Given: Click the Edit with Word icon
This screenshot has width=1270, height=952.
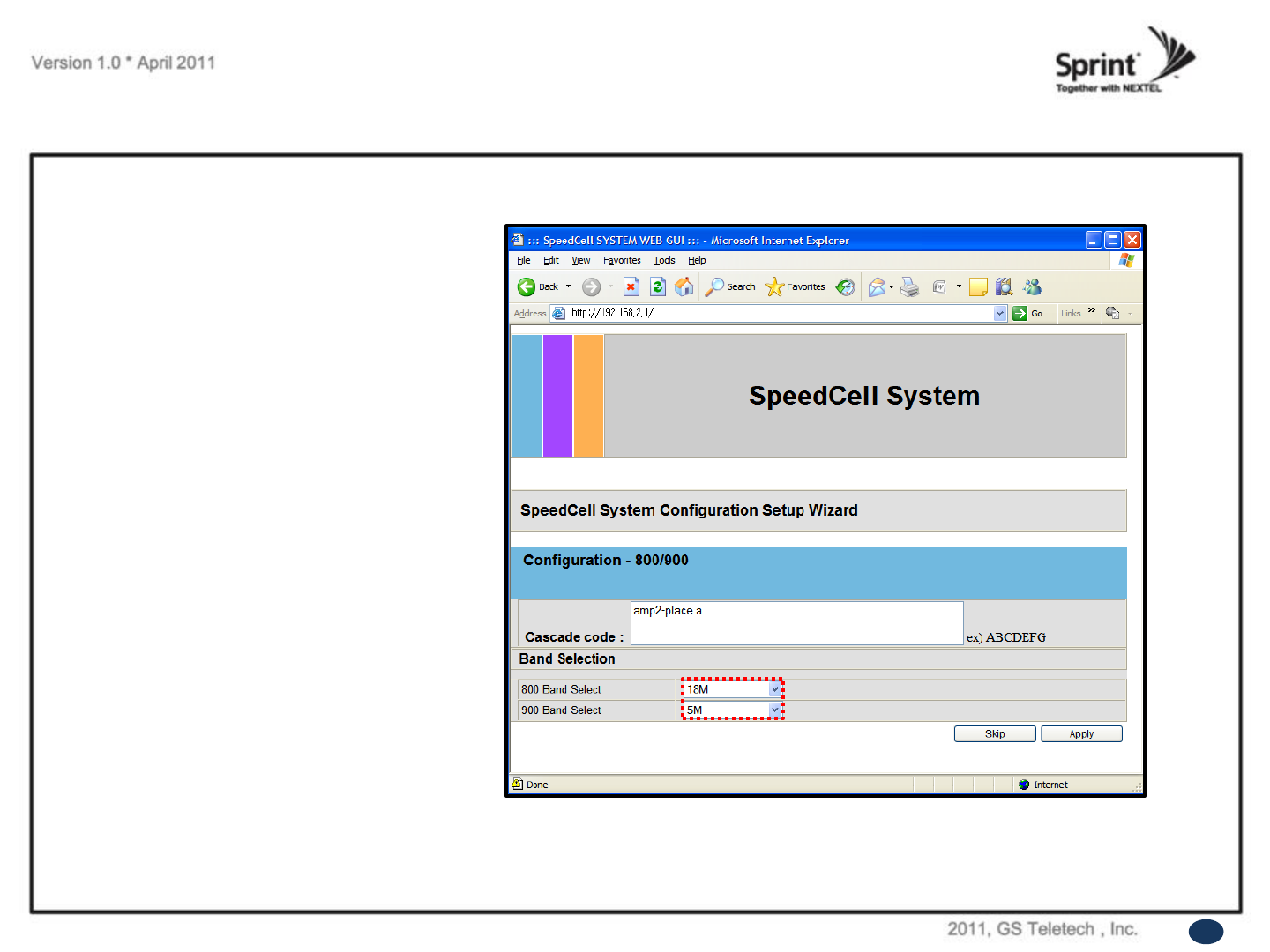Looking at the screenshot, I should (939, 286).
